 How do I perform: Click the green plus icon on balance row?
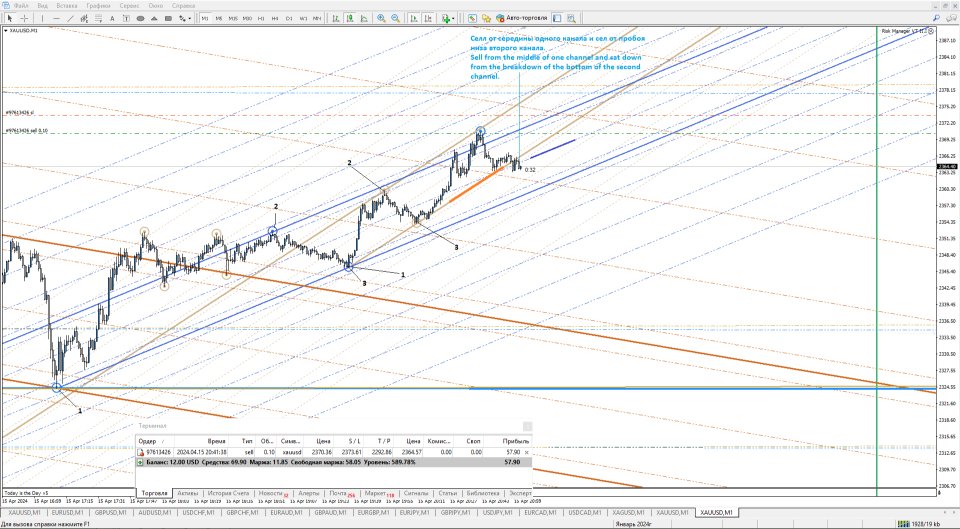point(140,462)
